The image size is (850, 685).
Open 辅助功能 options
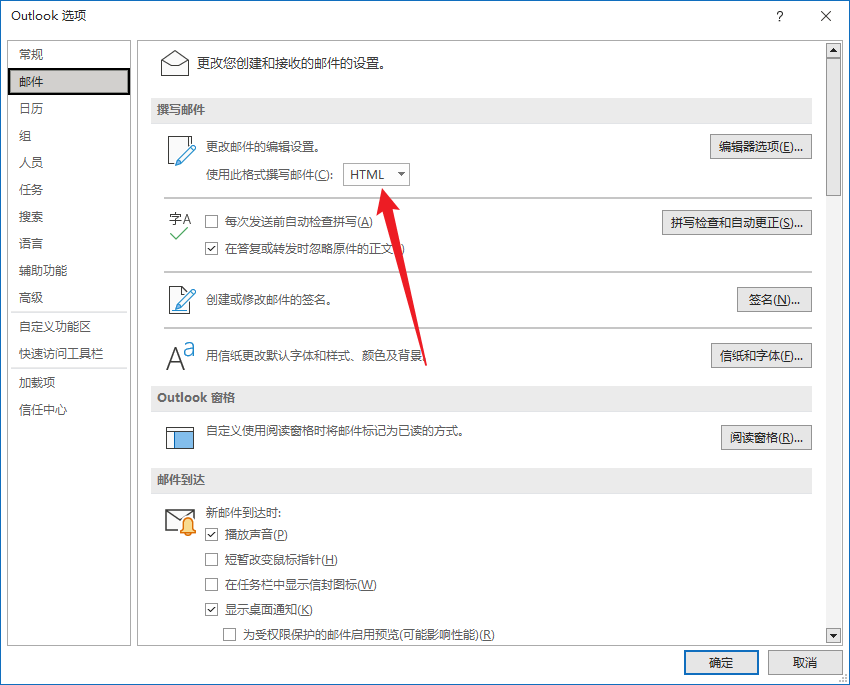coord(69,270)
